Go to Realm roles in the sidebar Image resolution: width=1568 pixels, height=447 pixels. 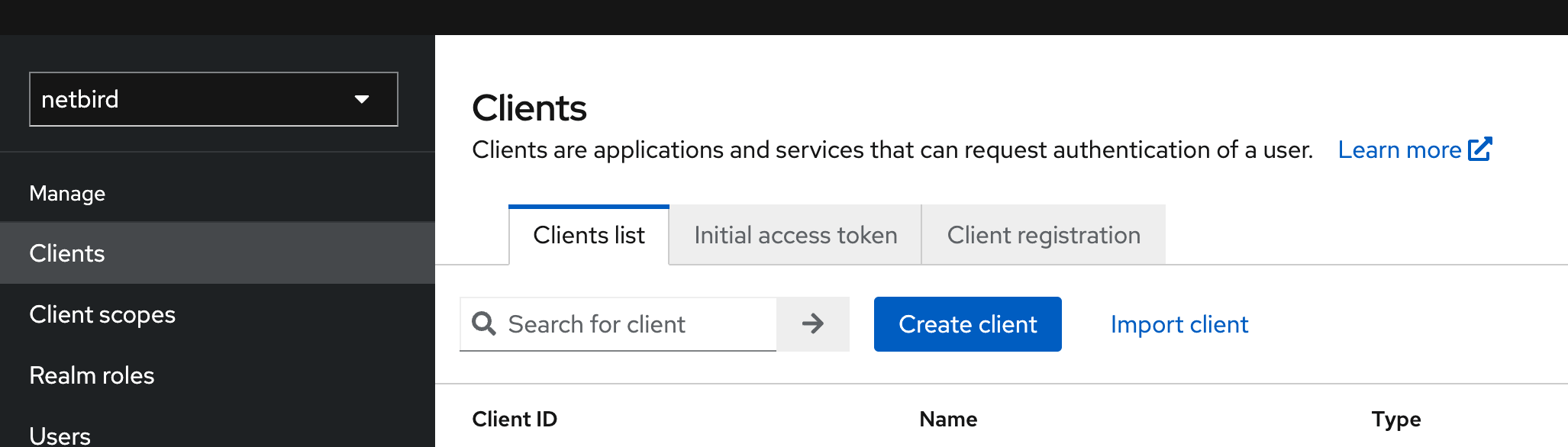click(x=92, y=375)
